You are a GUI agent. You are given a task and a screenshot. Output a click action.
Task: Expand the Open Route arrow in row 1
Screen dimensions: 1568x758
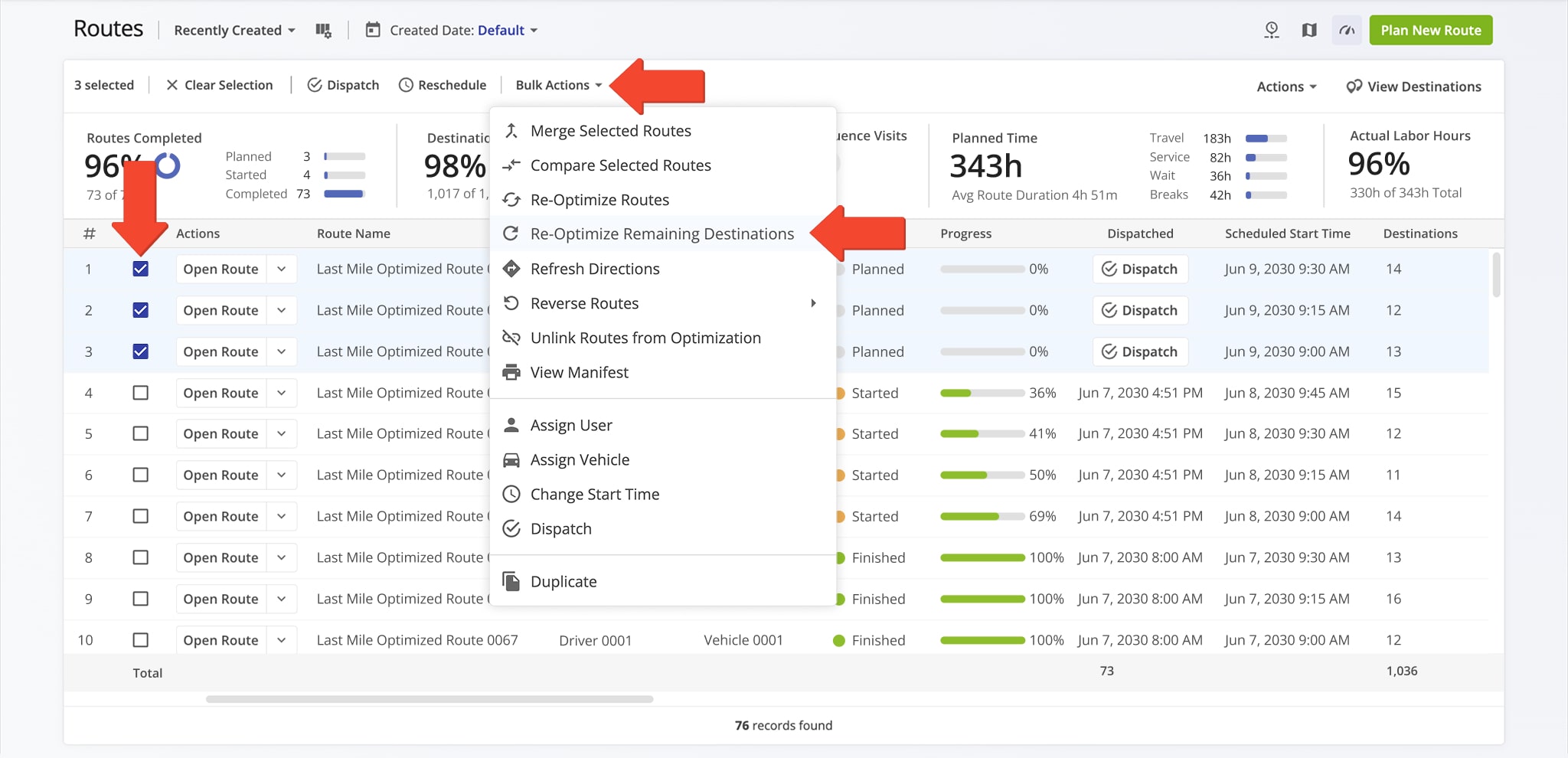(x=282, y=269)
